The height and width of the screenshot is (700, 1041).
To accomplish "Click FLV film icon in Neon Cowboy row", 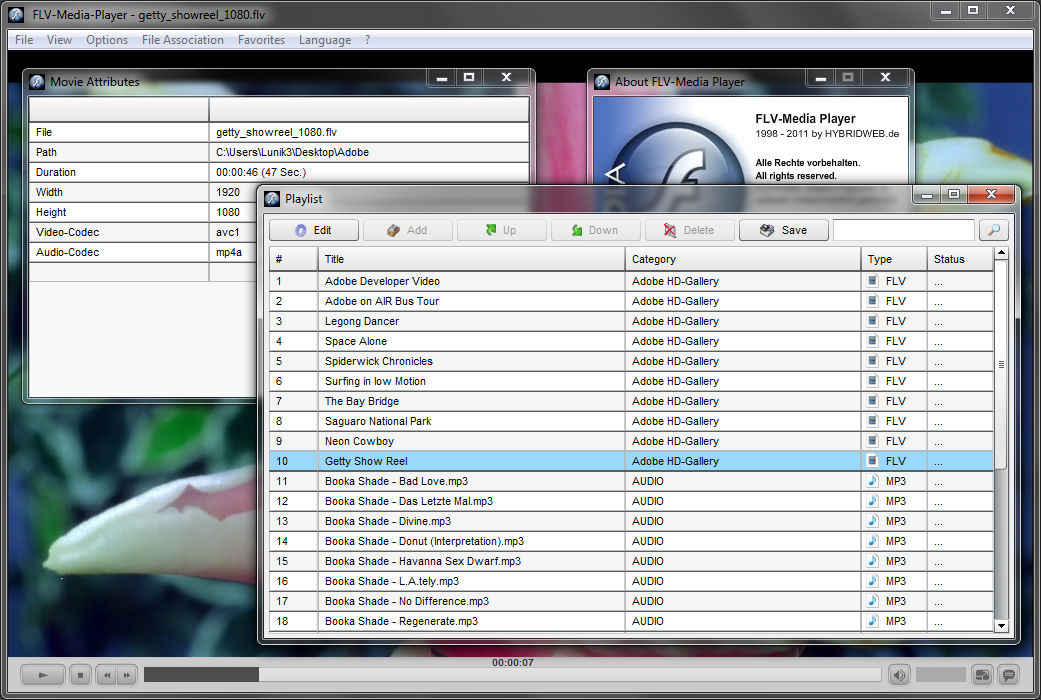I will pyautogui.click(x=872, y=441).
